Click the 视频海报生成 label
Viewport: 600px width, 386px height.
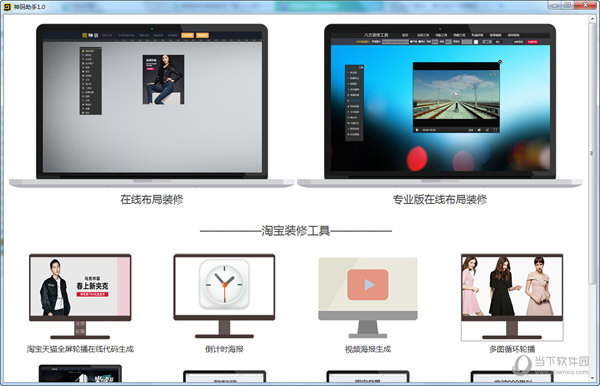[x=368, y=349]
